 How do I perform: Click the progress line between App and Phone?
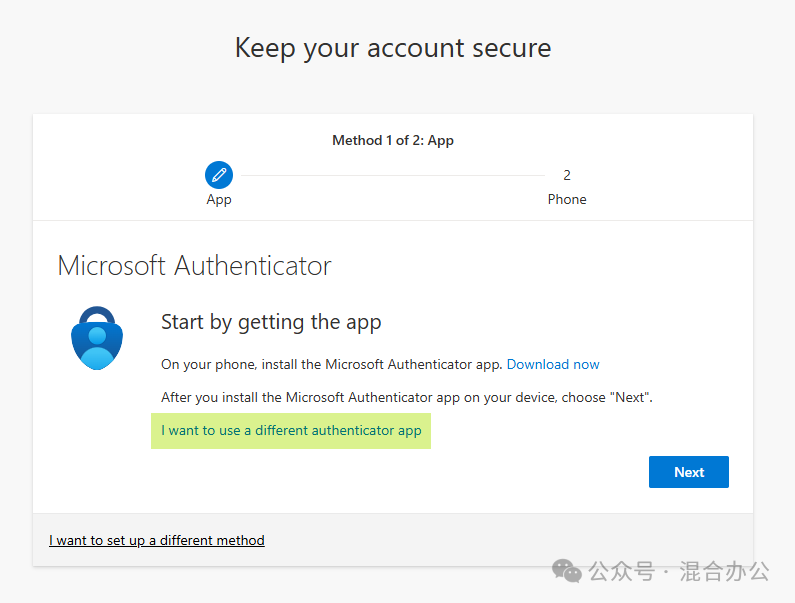click(x=393, y=175)
